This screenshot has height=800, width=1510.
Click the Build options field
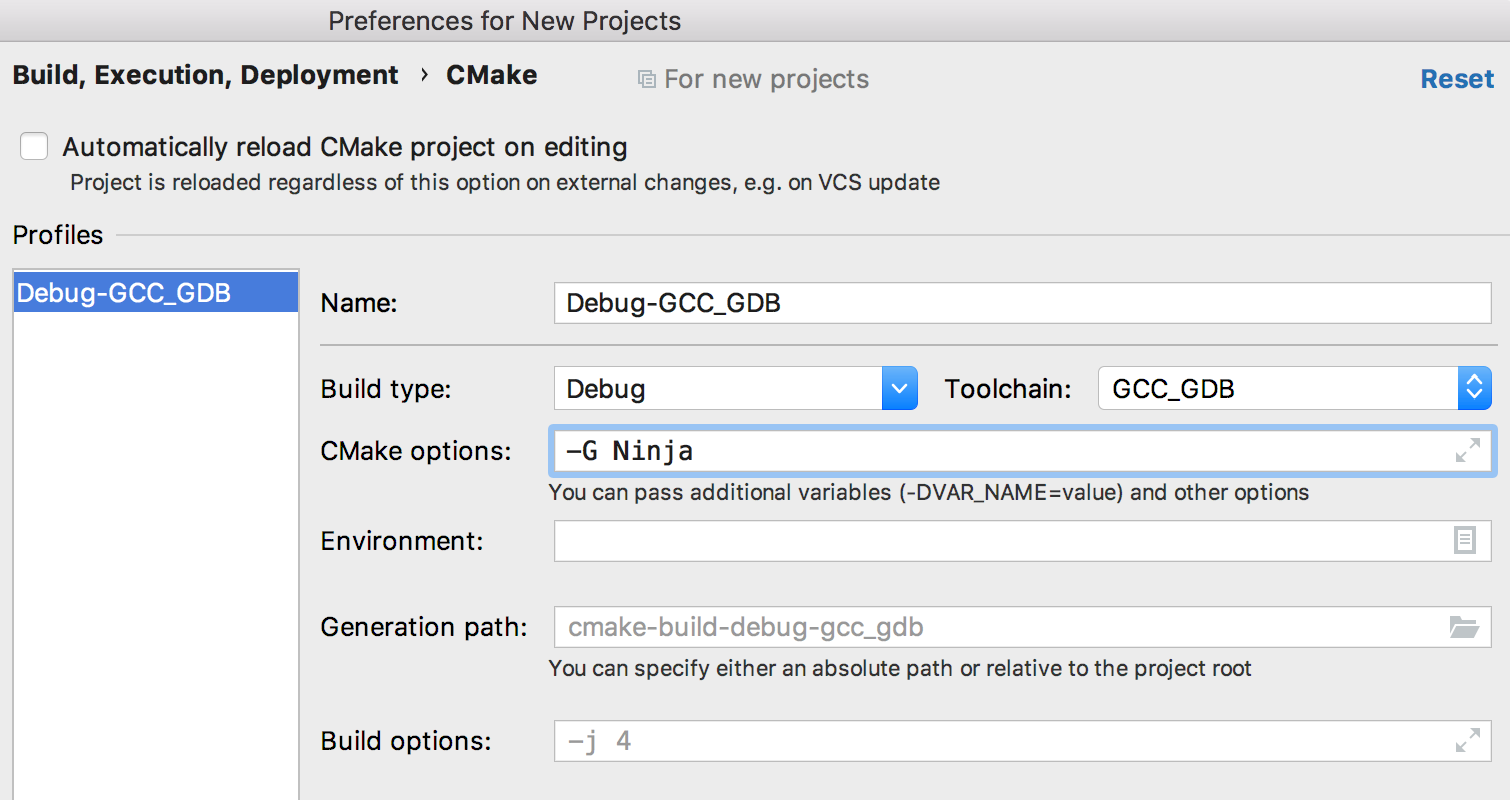click(1022, 741)
